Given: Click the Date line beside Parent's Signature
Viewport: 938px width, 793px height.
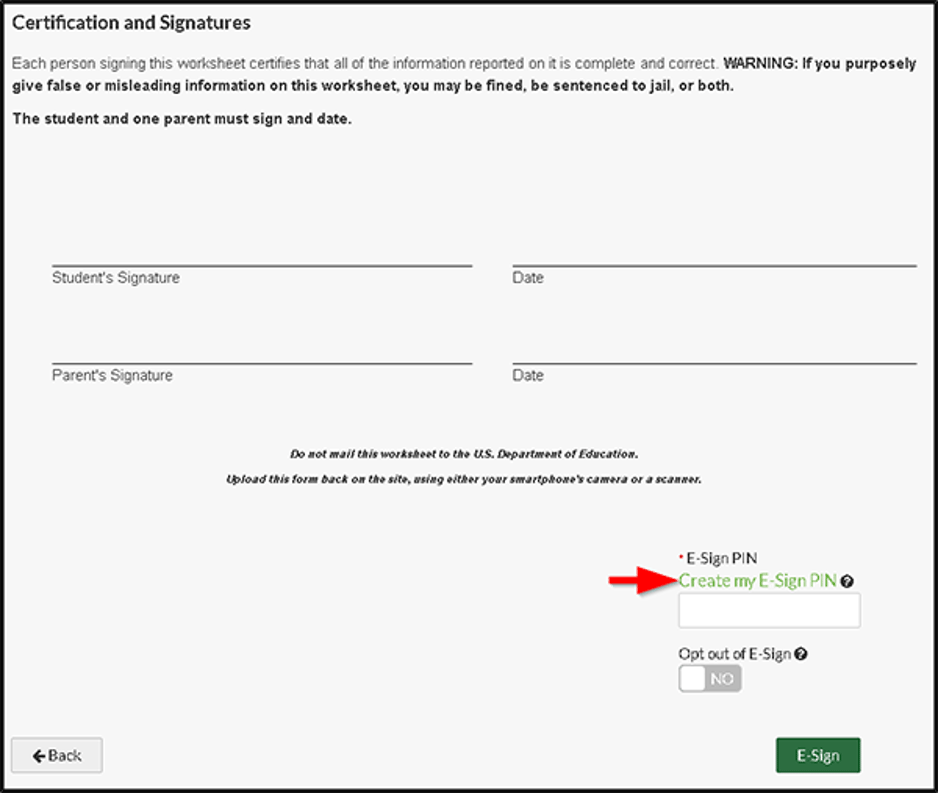Looking at the screenshot, I should tap(714, 363).
